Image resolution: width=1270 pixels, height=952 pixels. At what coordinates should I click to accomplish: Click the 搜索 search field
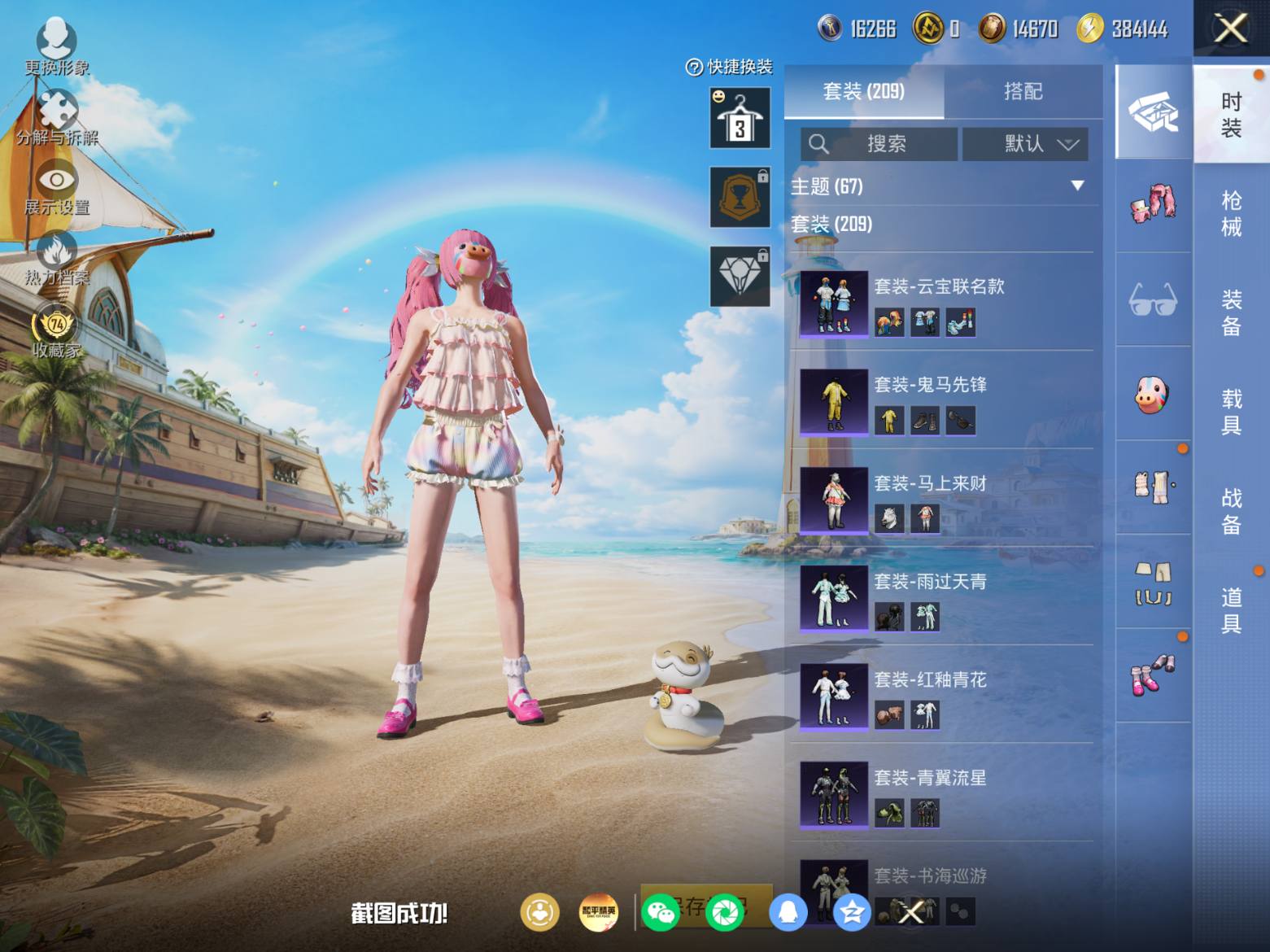pos(879,144)
